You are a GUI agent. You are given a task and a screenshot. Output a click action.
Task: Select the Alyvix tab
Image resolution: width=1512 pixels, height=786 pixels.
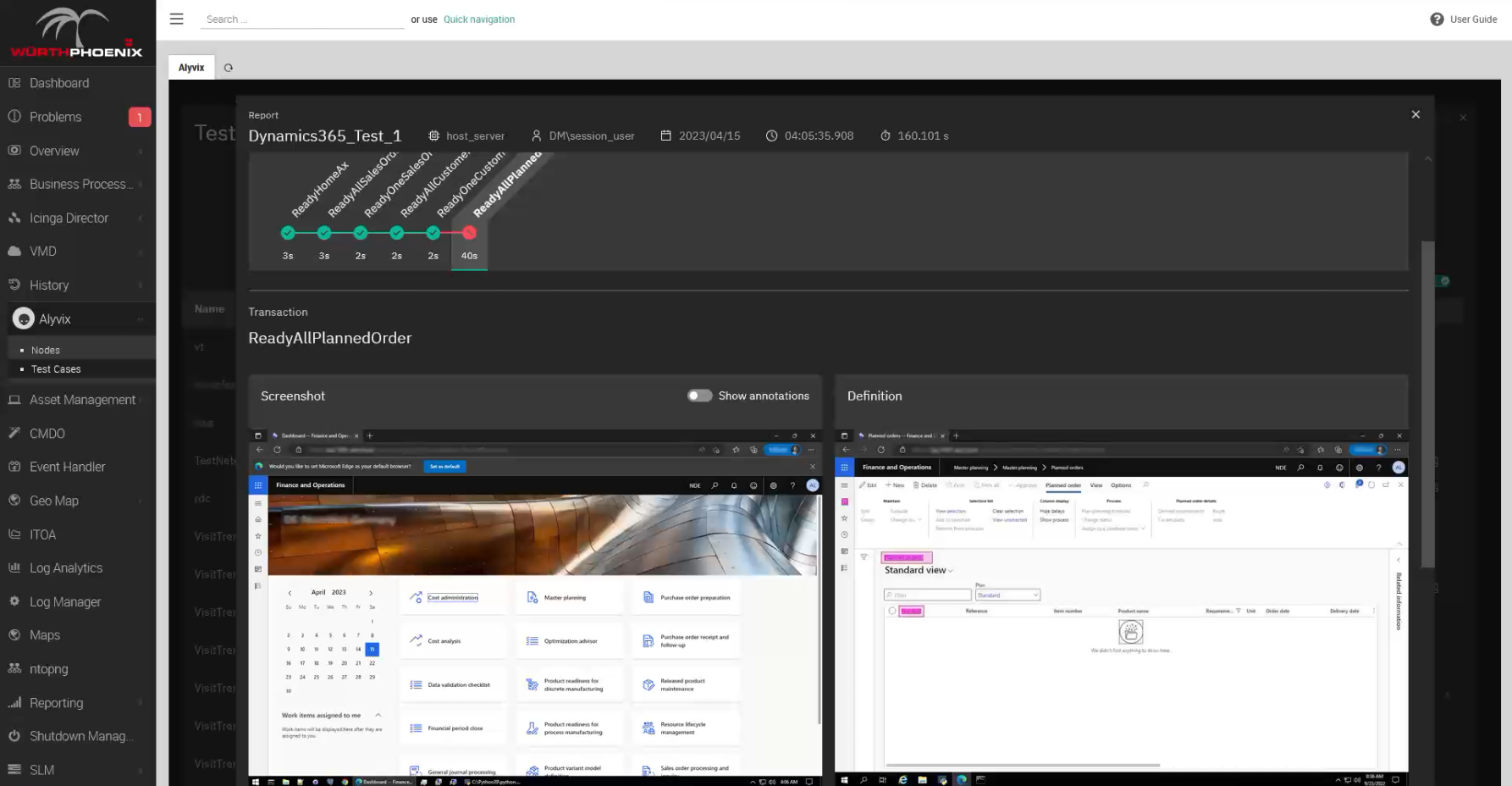pos(191,68)
